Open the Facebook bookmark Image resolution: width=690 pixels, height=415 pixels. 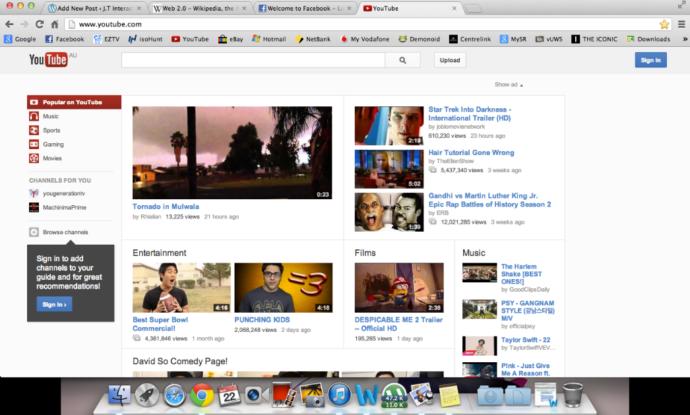coord(64,39)
